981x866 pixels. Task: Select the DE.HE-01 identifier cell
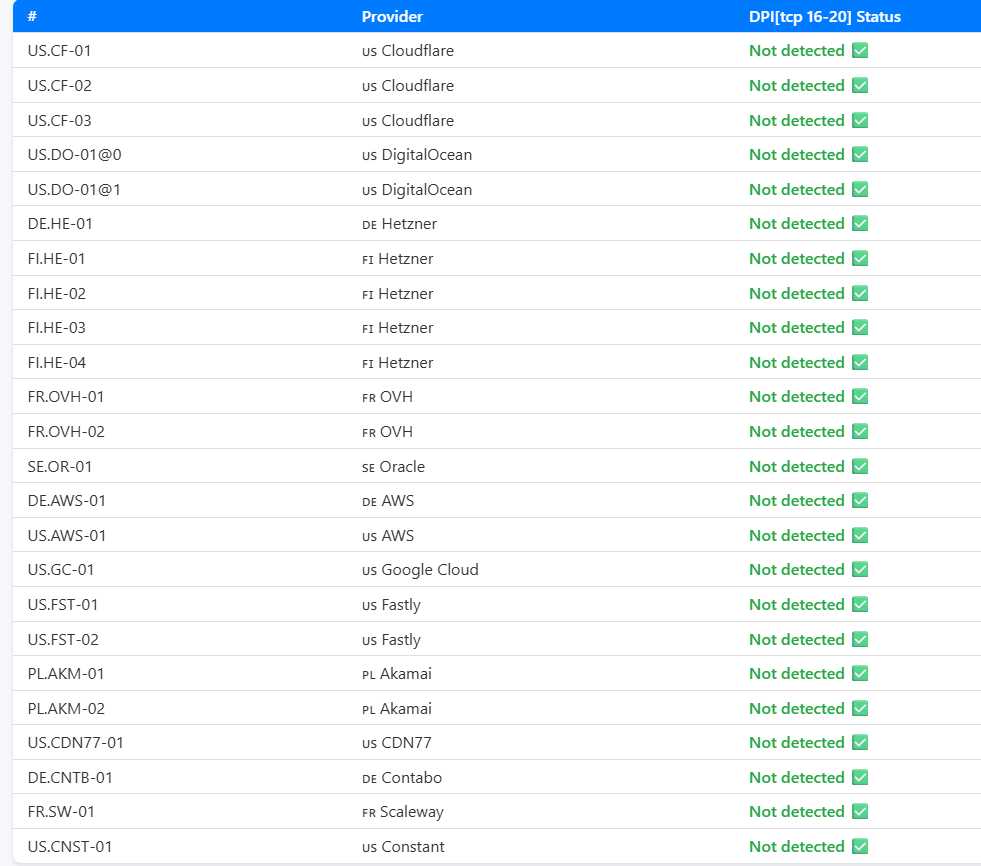point(60,223)
